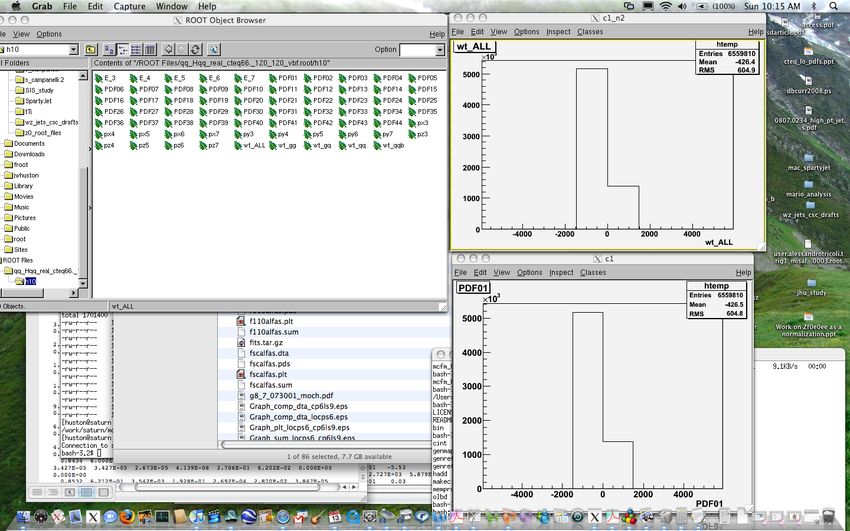Image resolution: width=850 pixels, height=531 pixels.
Task: Select the pz7 leaf in browser contents
Action: click(209, 145)
